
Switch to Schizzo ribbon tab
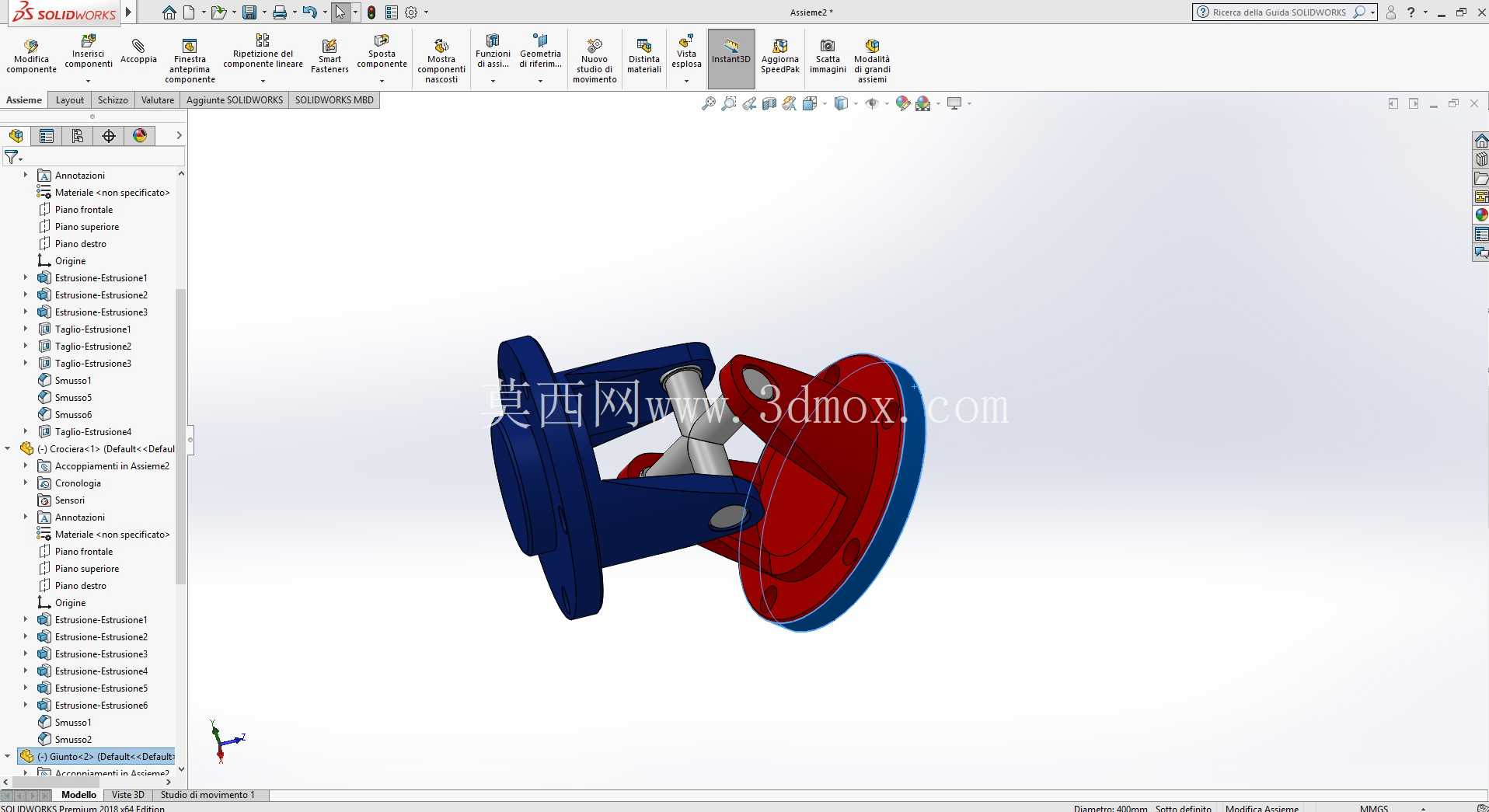[113, 100]
